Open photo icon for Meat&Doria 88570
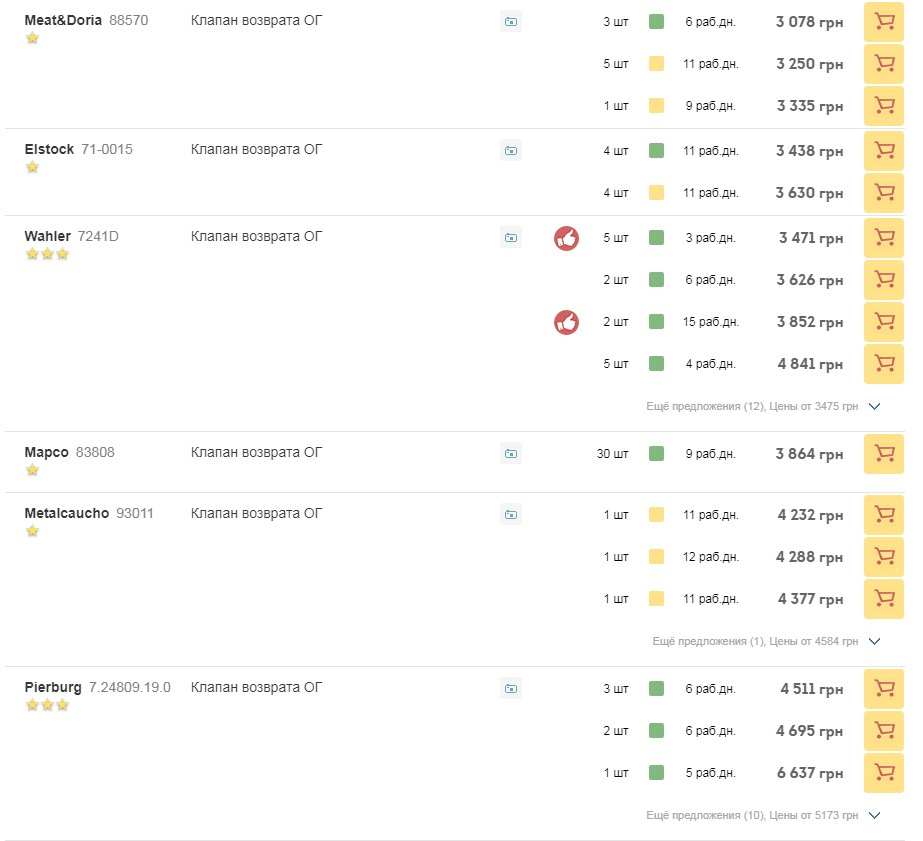The width and height of the screenshot is (923, 841). pos(510,22)
